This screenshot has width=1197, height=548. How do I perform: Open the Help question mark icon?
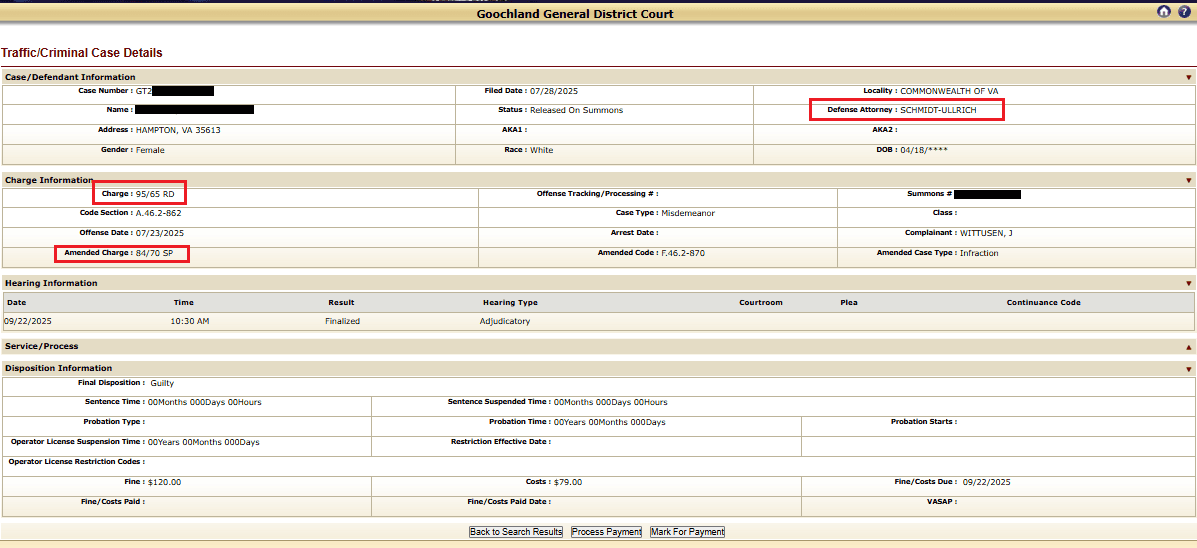tap(1183, 12)
